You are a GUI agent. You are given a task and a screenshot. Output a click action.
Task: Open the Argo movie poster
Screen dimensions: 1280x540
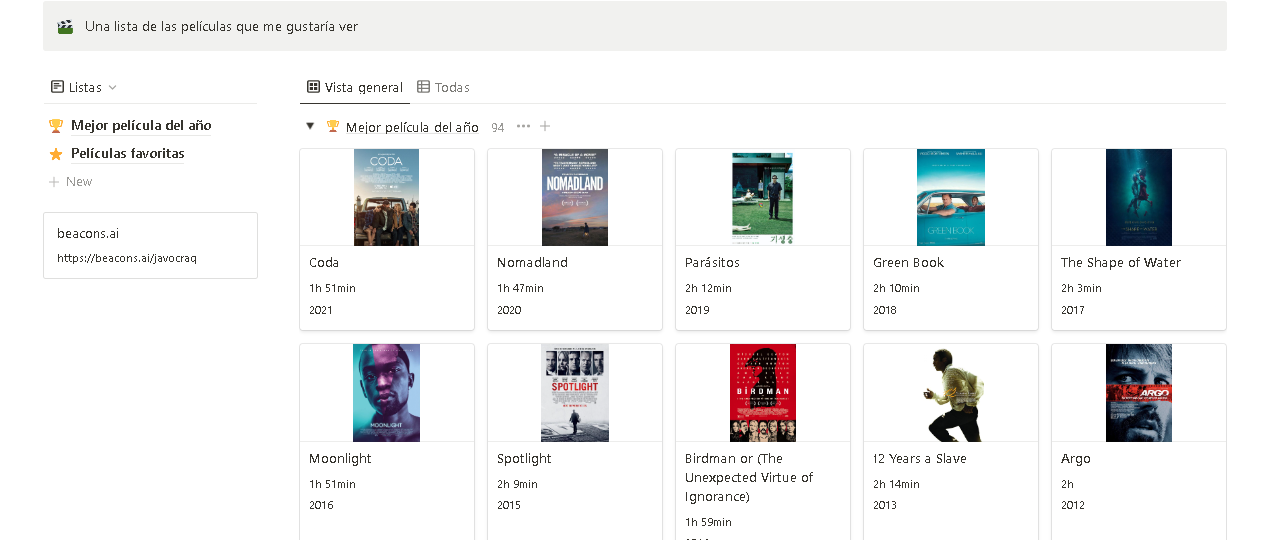1139,393
